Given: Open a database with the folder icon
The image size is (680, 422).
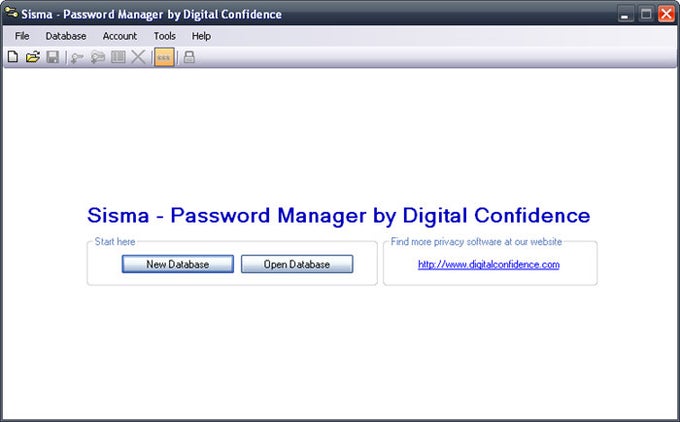Looking at the screenshot, I should point(33,57).
